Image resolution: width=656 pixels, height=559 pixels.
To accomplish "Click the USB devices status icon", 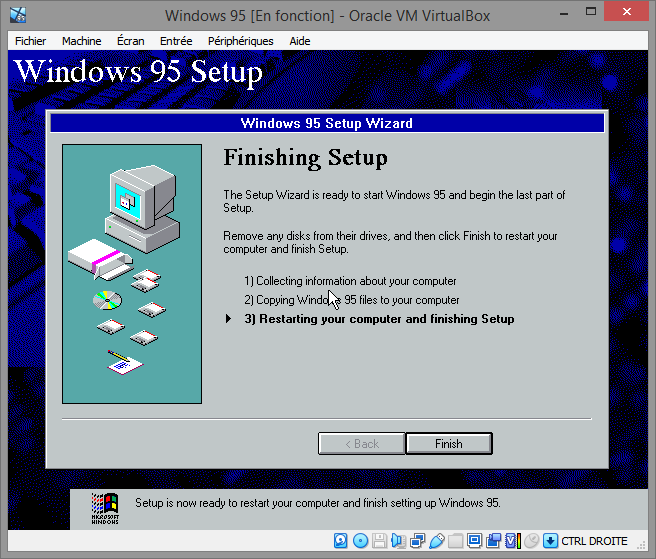I will tap(436, 541).
